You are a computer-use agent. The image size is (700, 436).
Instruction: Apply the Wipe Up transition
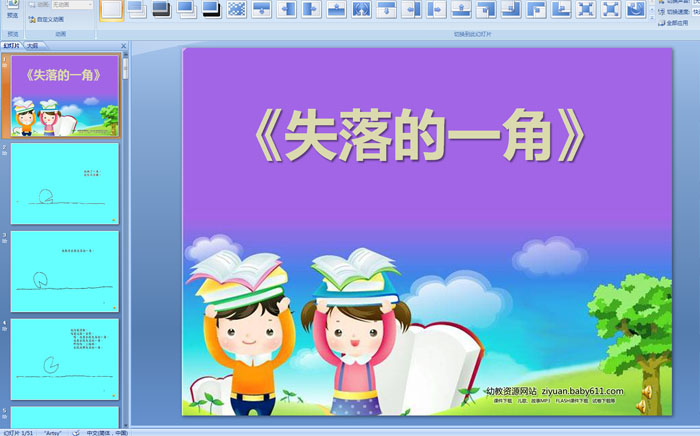coord(337,9)
